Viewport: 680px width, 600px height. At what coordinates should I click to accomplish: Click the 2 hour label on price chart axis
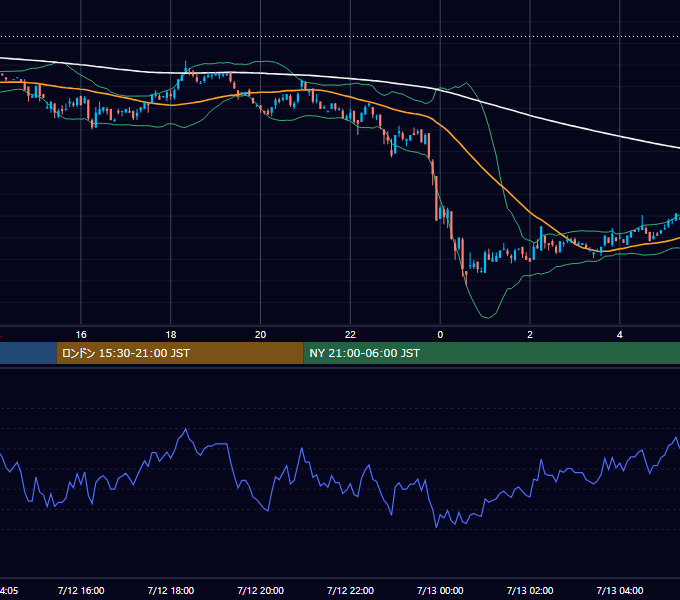point(530,335)
